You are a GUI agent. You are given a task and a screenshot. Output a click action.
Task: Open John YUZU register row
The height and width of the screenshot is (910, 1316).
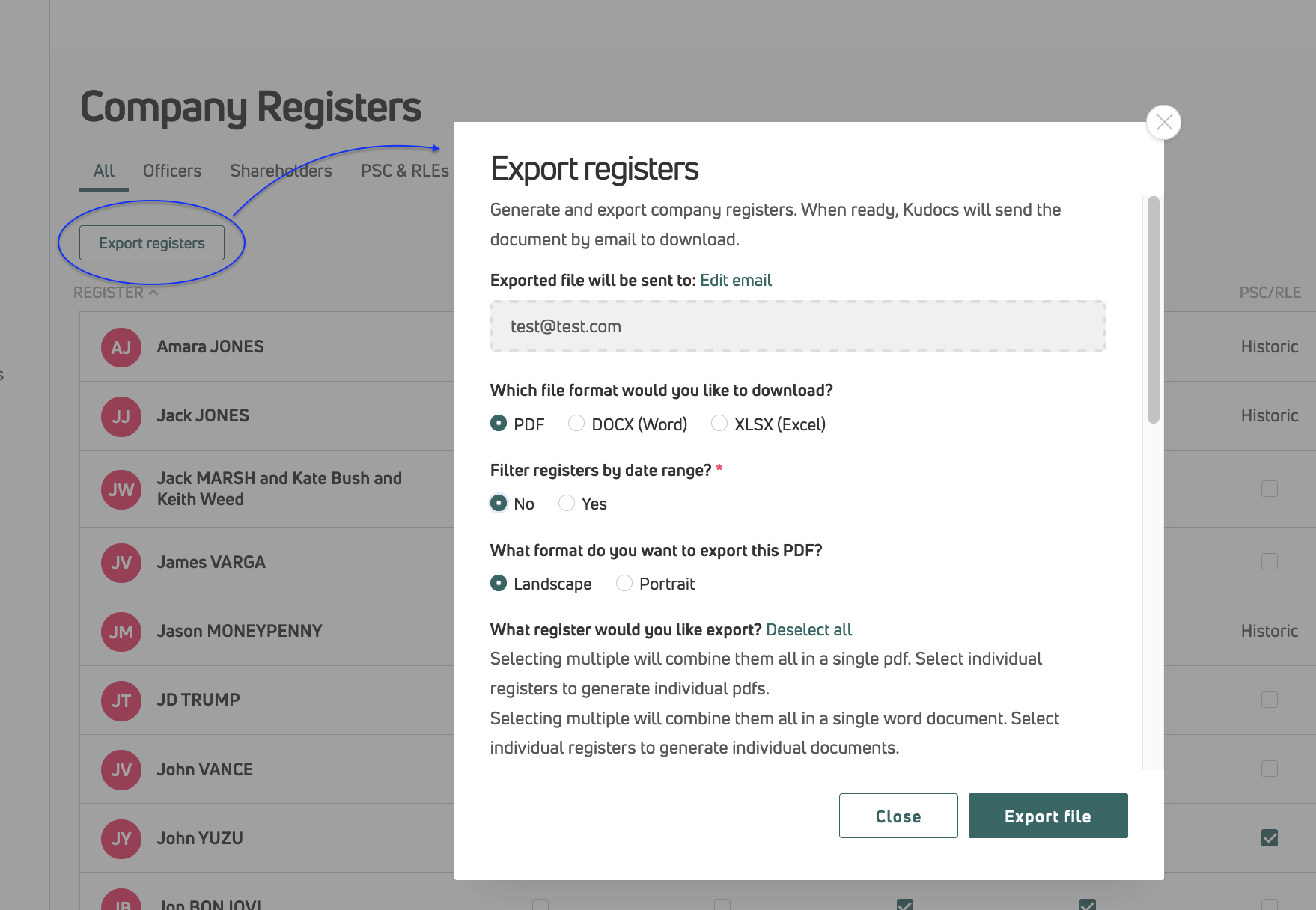pos(200,838)
